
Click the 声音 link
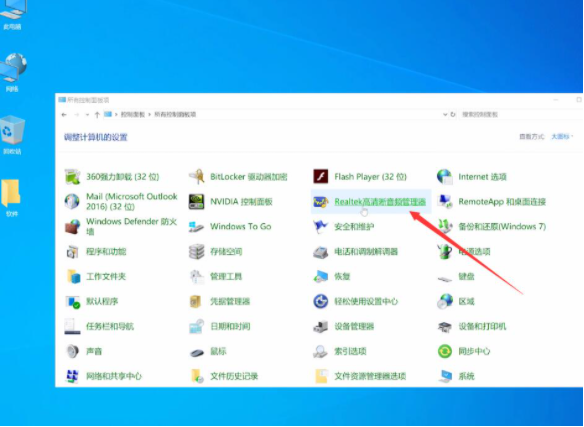coord(94,351)
